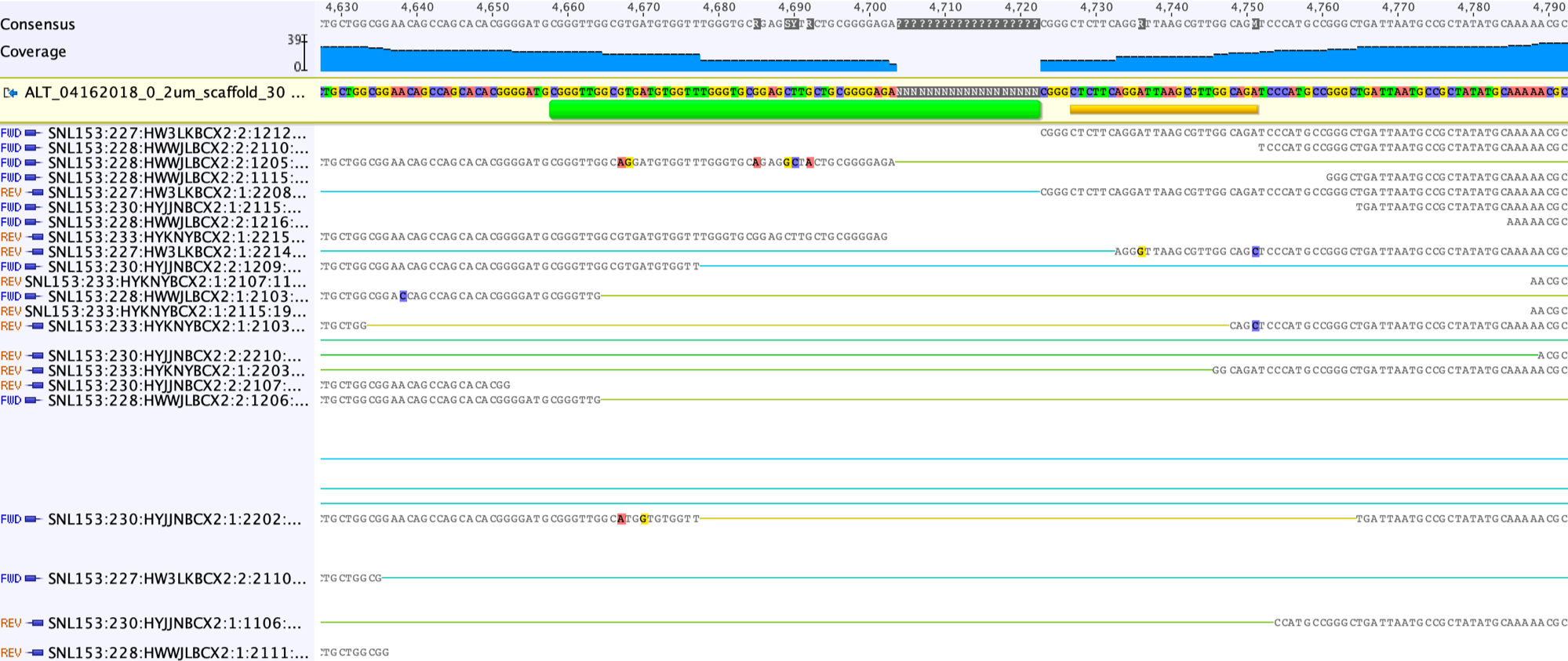Select read name SNL153:228:HWWJLBCX2:1:2111

[178, 652]
